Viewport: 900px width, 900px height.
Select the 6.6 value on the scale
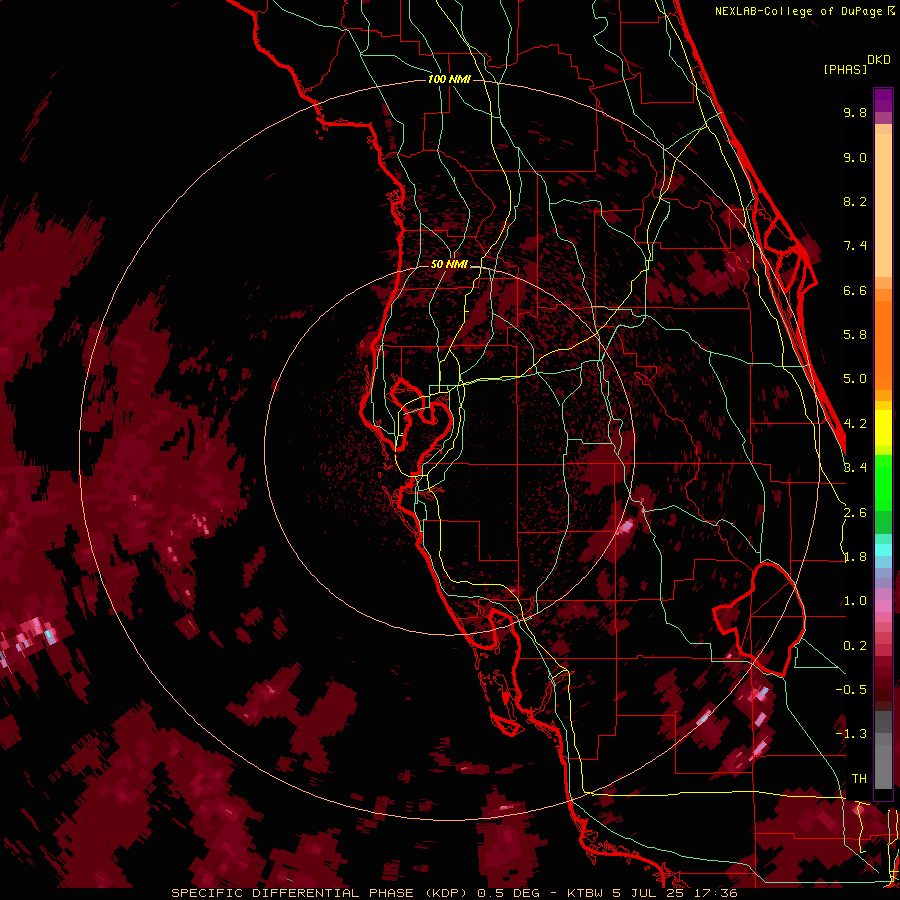click(855, 290)
